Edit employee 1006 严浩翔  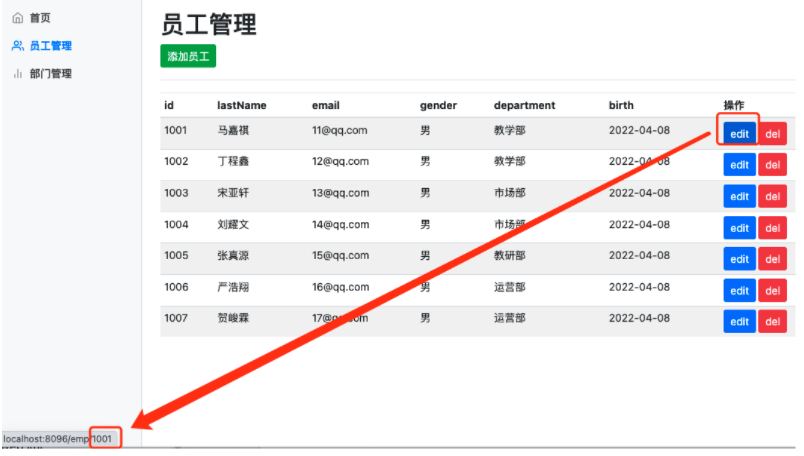(x=739, y=291)
